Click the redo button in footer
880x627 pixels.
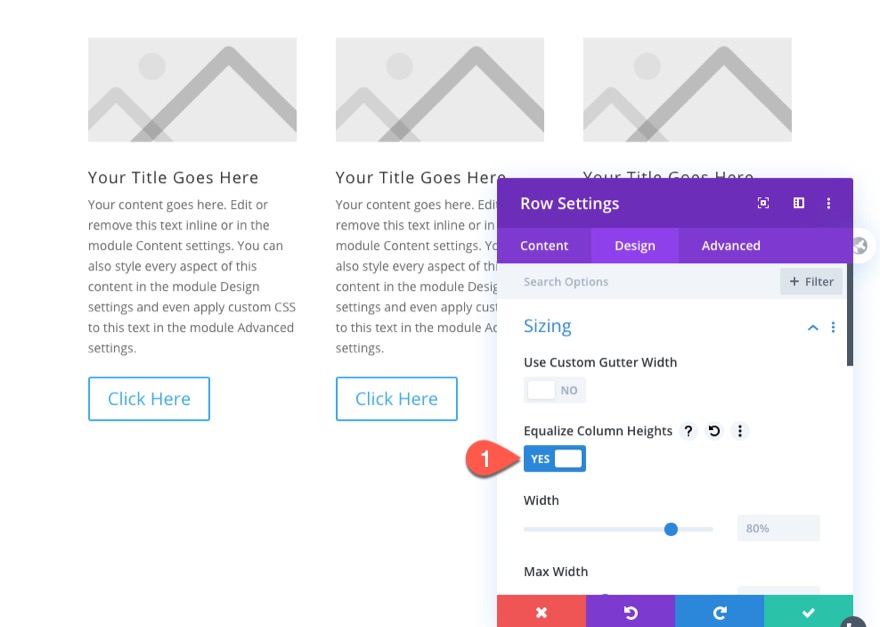pos(719,612)
